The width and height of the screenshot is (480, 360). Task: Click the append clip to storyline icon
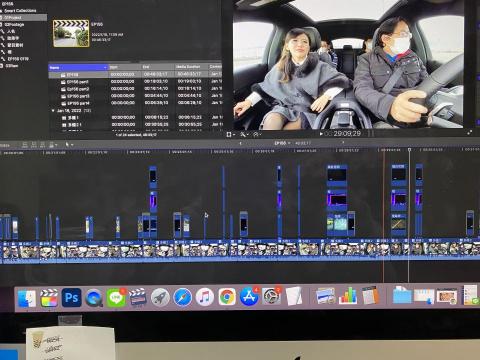click(42, 145)
